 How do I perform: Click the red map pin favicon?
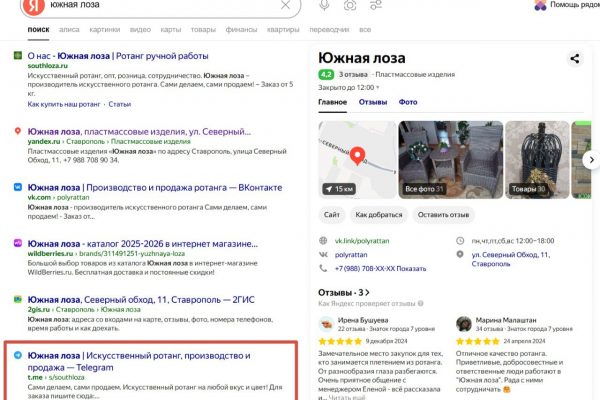point(18,131)
